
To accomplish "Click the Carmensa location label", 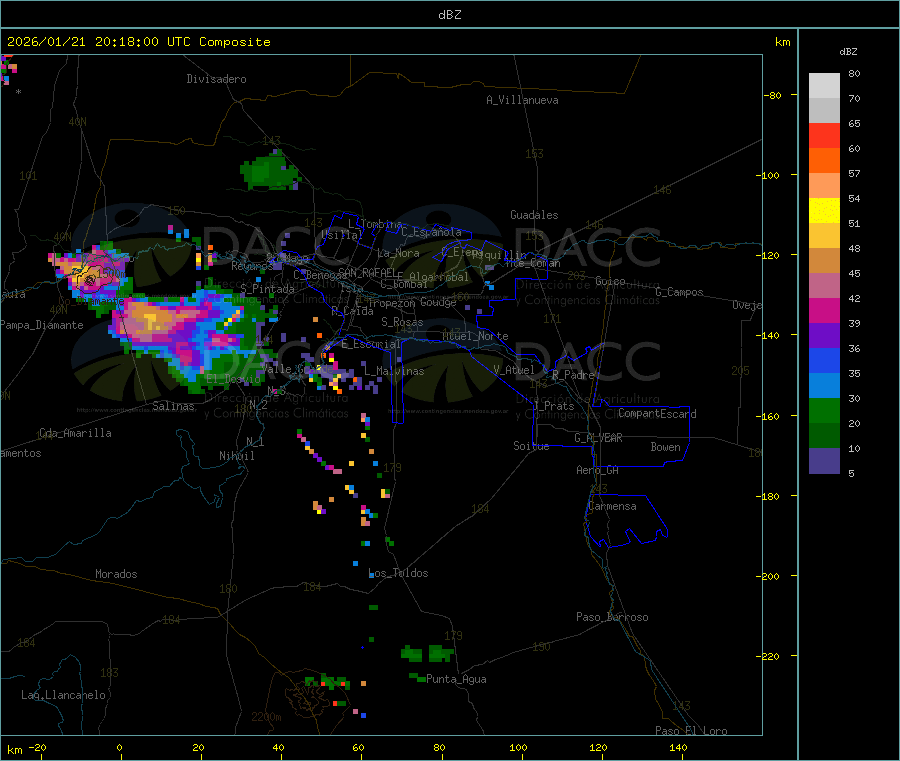I will tap(612, 506).
